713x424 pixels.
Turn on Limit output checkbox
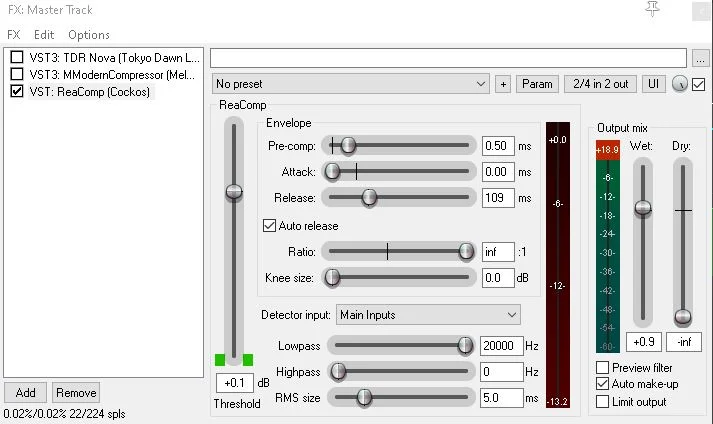click(x=602, y=401)
